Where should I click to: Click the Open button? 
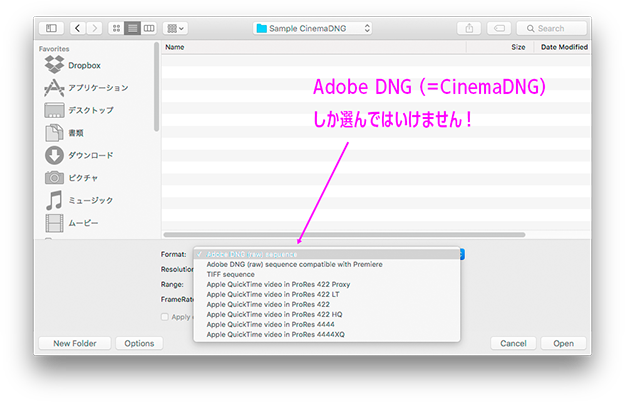click(x=563, y=343)
